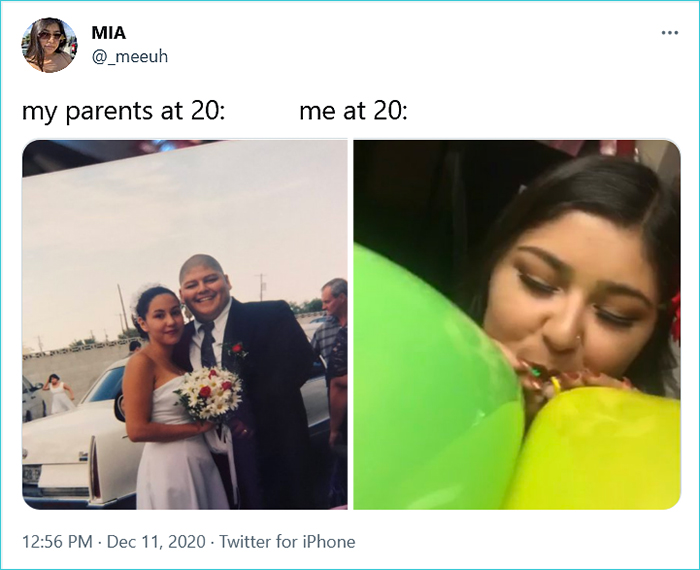Click the 12:56 PM timestamp
700x570 pixels.
tap(57, 541)
